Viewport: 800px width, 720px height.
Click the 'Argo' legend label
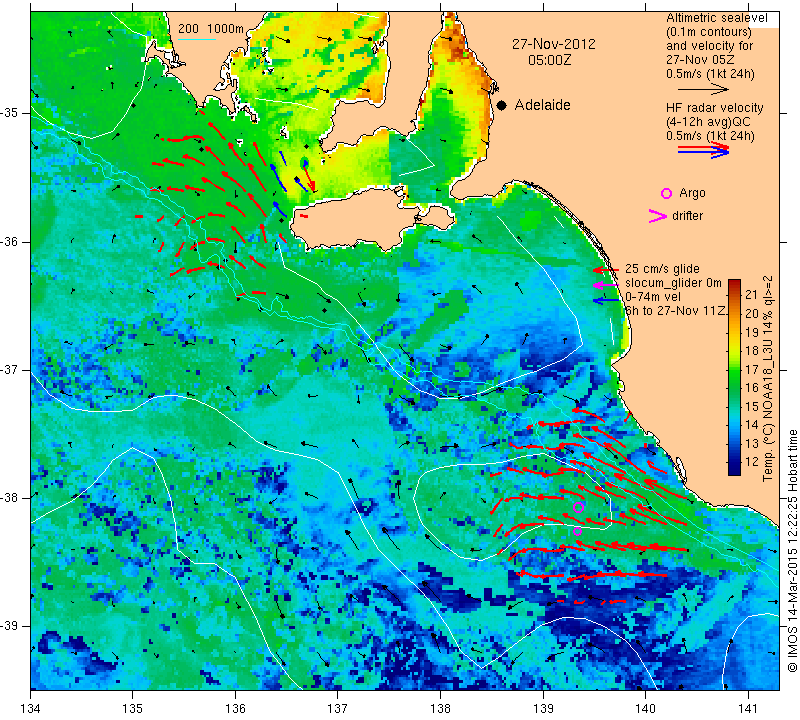click(x=692, y=193)
